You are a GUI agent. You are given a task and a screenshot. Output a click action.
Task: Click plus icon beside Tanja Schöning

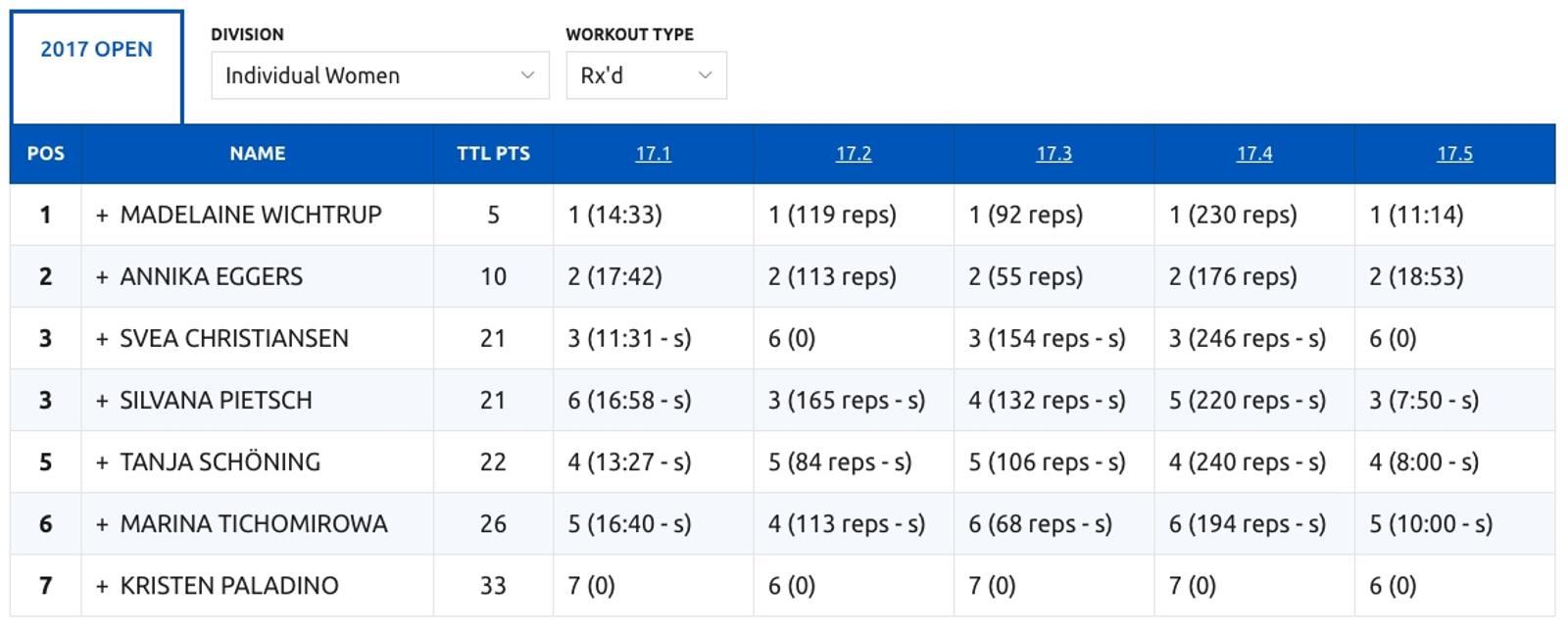(102, 462)
